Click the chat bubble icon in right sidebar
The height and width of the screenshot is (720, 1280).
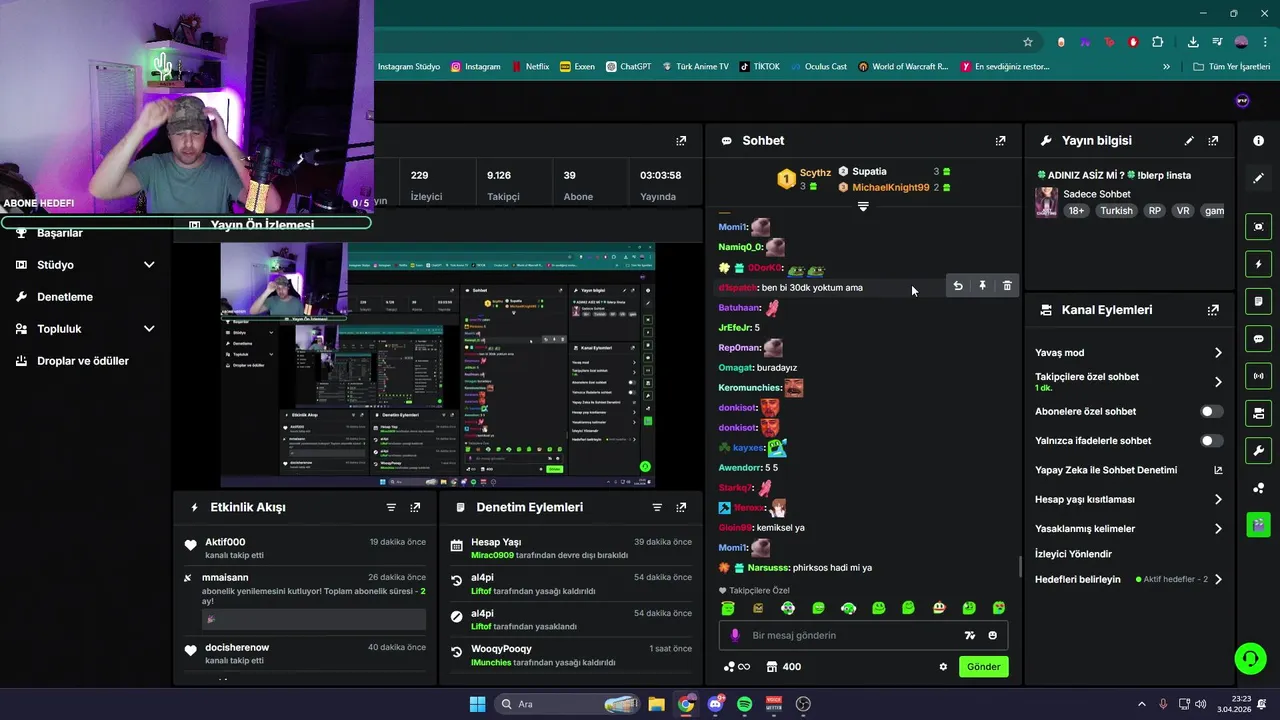[x=1258, y=339]
